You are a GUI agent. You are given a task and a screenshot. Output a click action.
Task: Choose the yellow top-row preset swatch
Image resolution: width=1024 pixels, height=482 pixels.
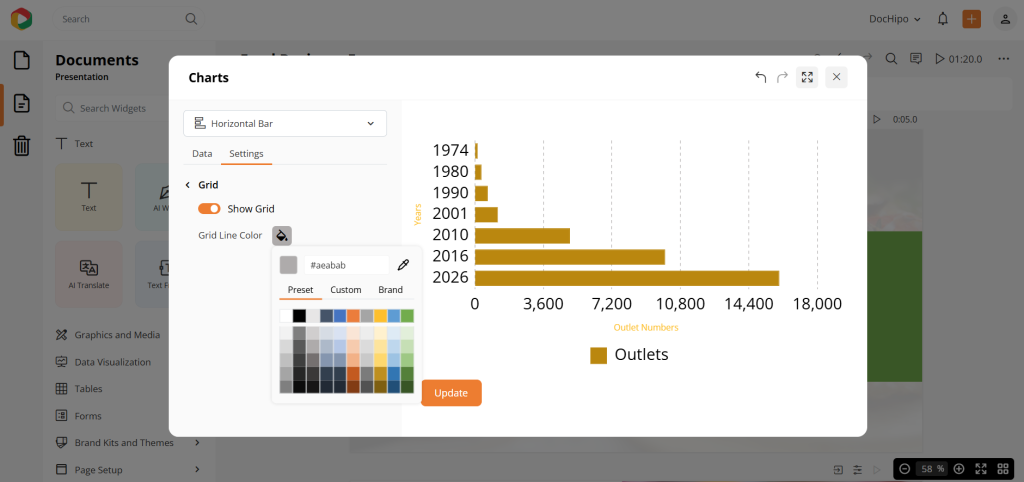point(380,316)
